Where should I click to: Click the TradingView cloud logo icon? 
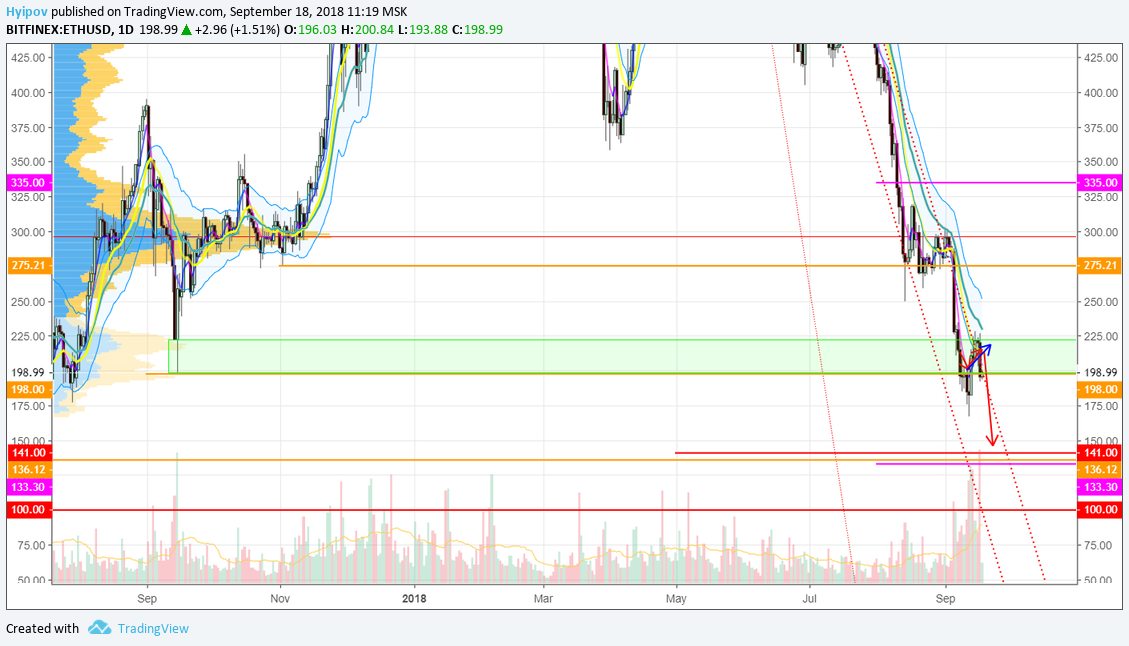[x=99, y=628]
